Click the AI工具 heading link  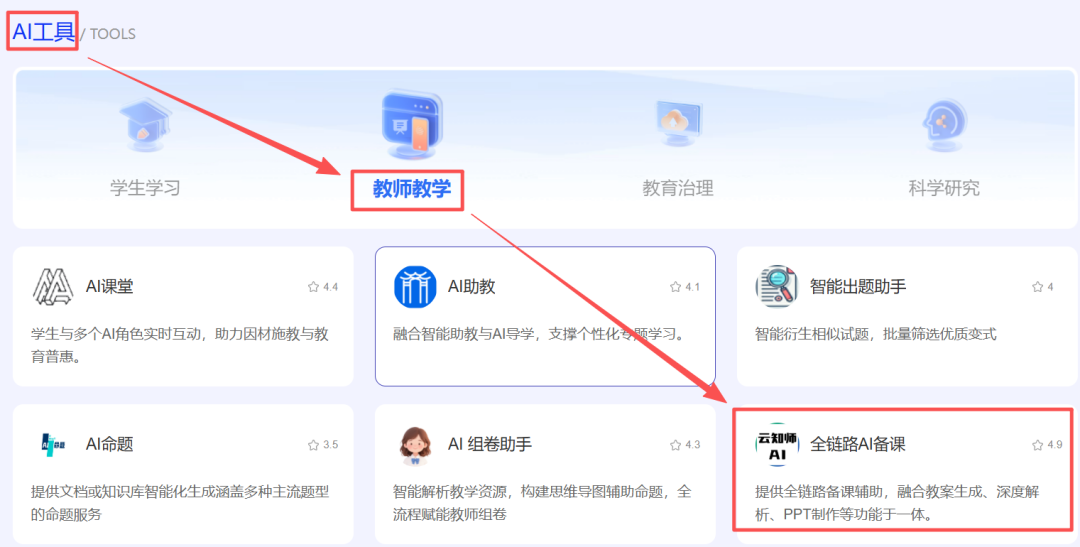(x=43, y=32)
